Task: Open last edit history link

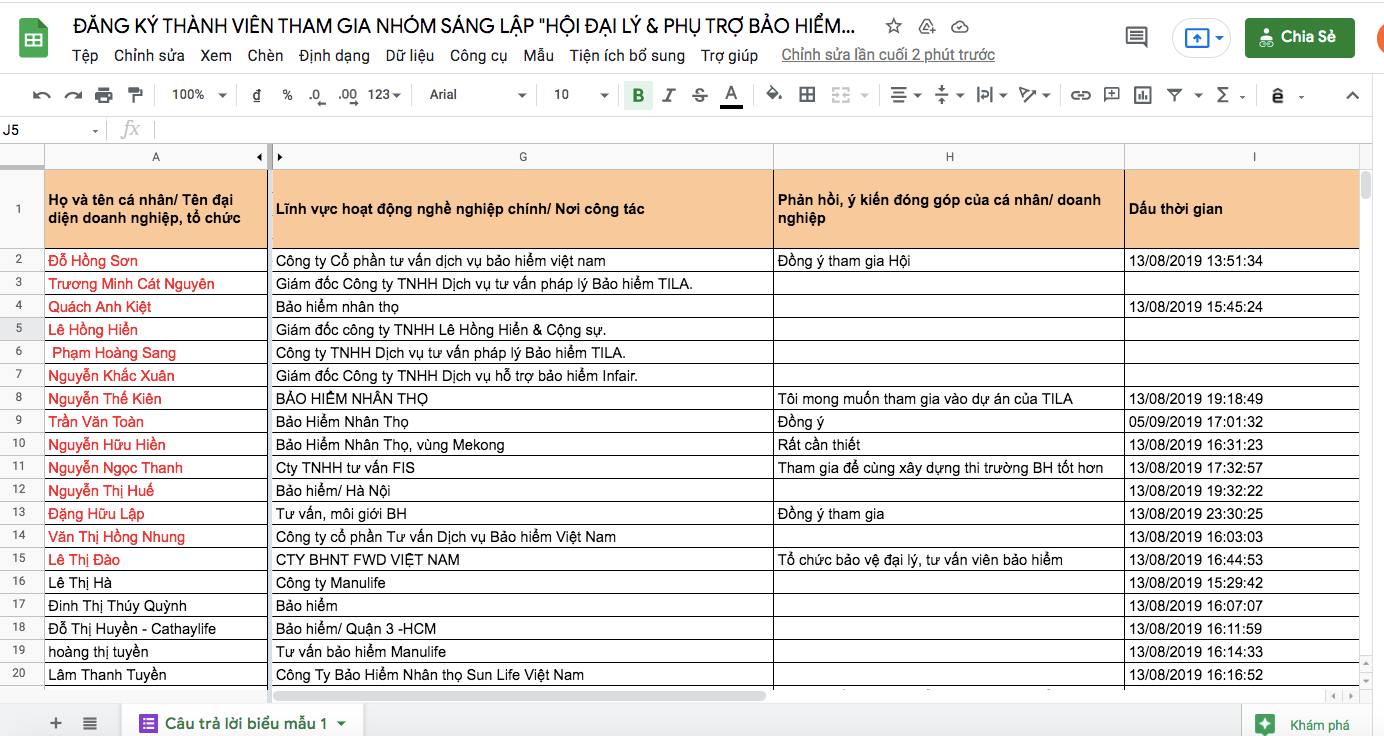Action: pos(888,55)
